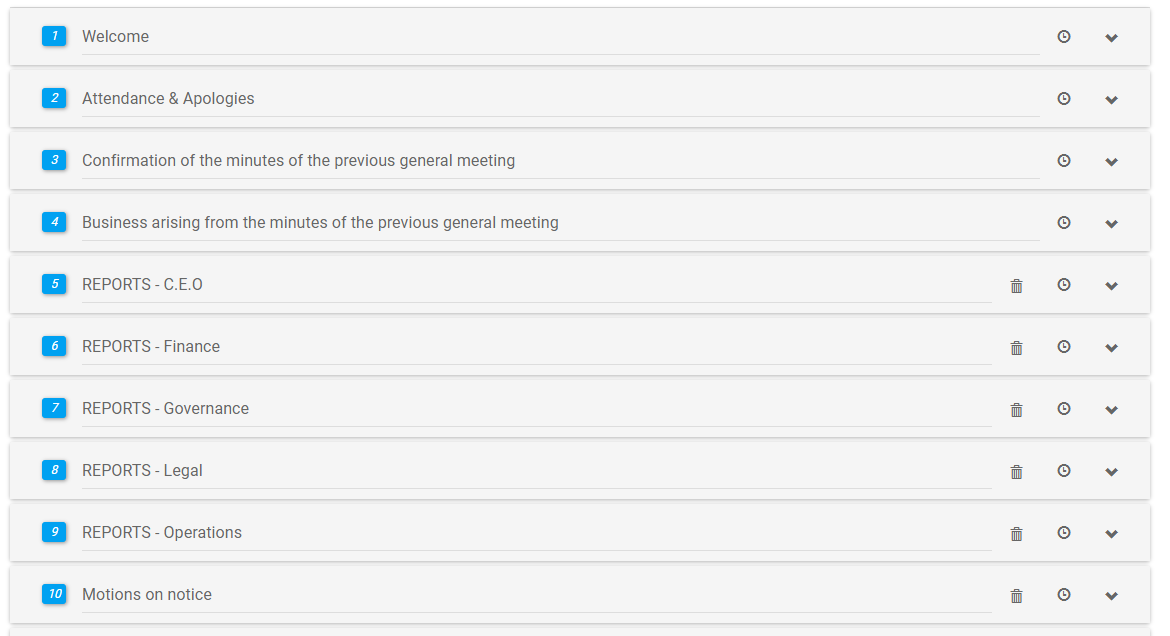The height and width of the screenshot is (636, 1170).
Task: Click the clock icon on Welcome item
Action: click(x=1064, y=37)
